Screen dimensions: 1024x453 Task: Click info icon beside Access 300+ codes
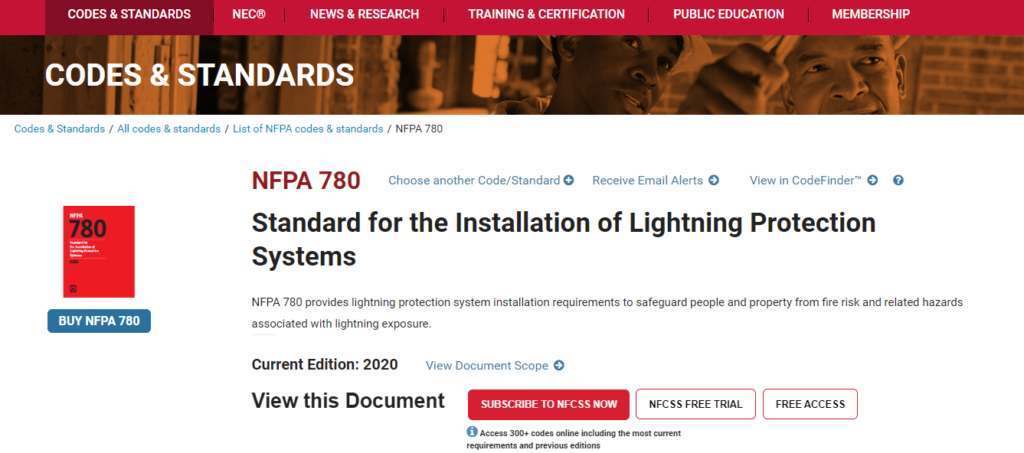[x=472, y=431]
